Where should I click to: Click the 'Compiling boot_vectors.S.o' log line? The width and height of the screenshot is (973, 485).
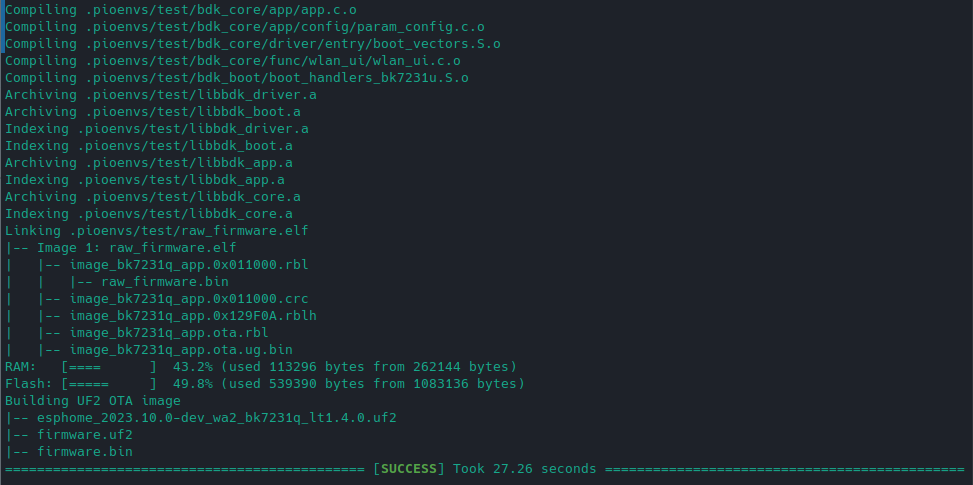pos(253,44)
